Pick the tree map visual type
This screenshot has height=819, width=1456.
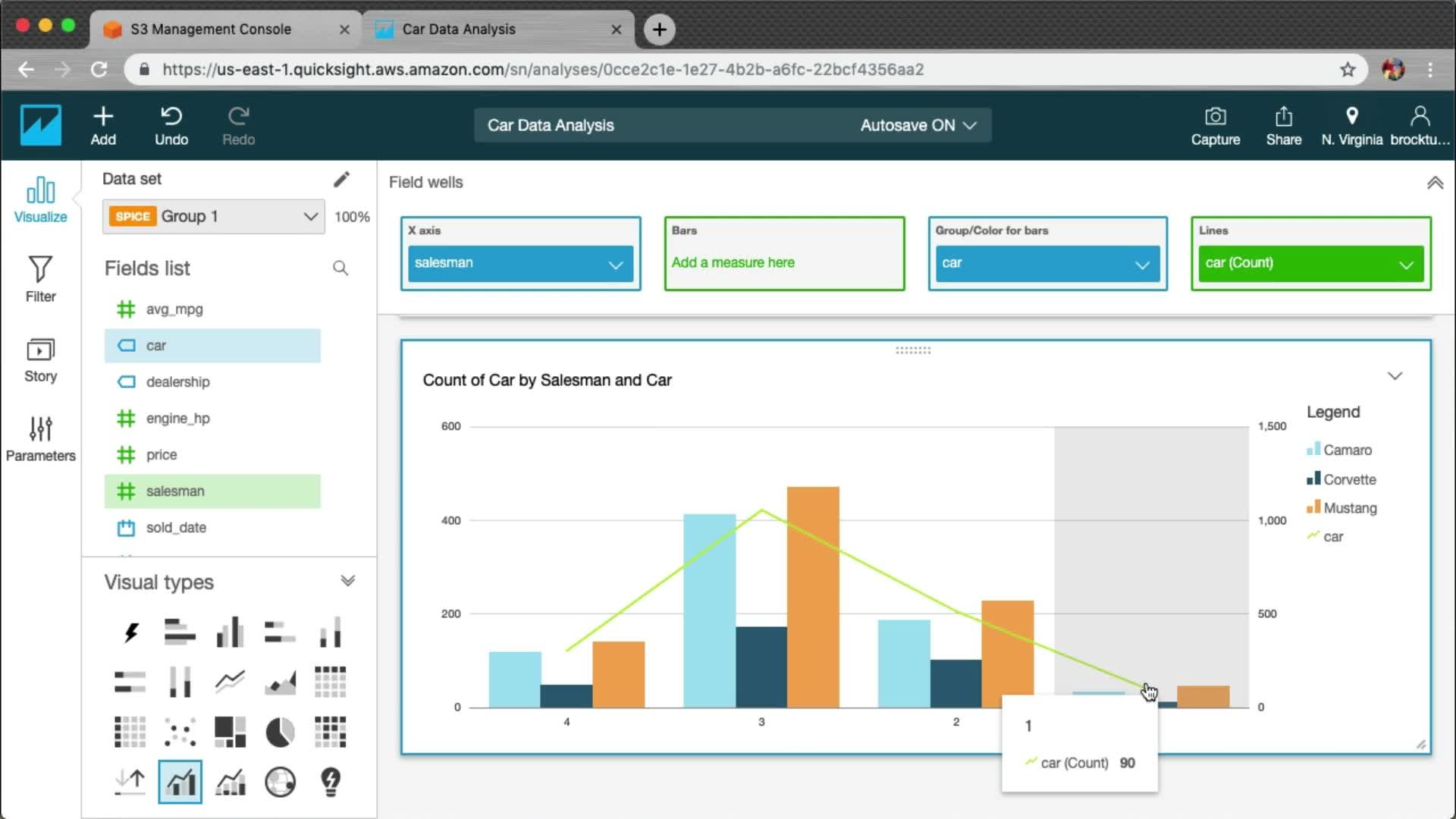pyautogui.click(x=230, y=732)
